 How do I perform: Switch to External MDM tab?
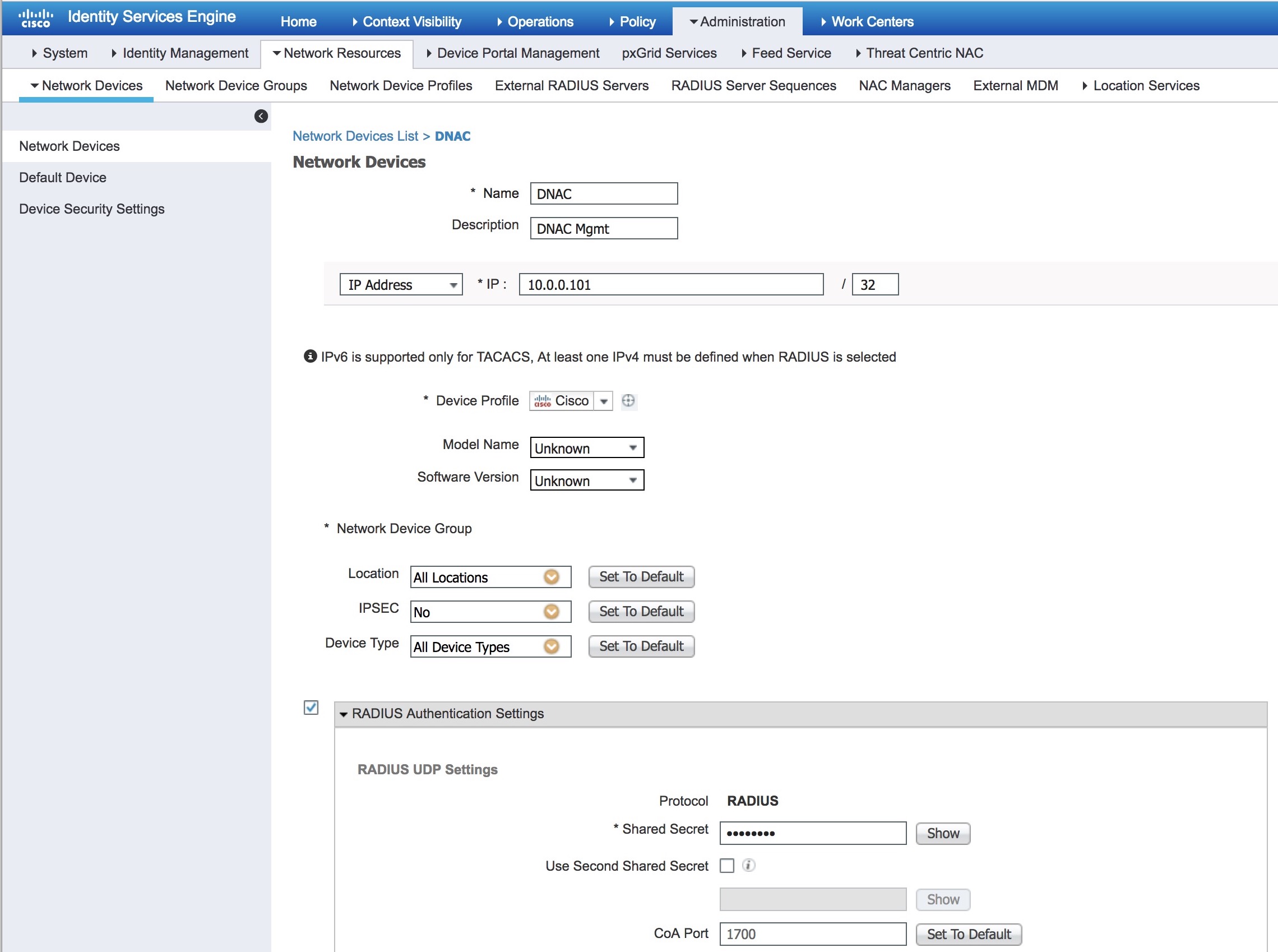(1016, 85)
